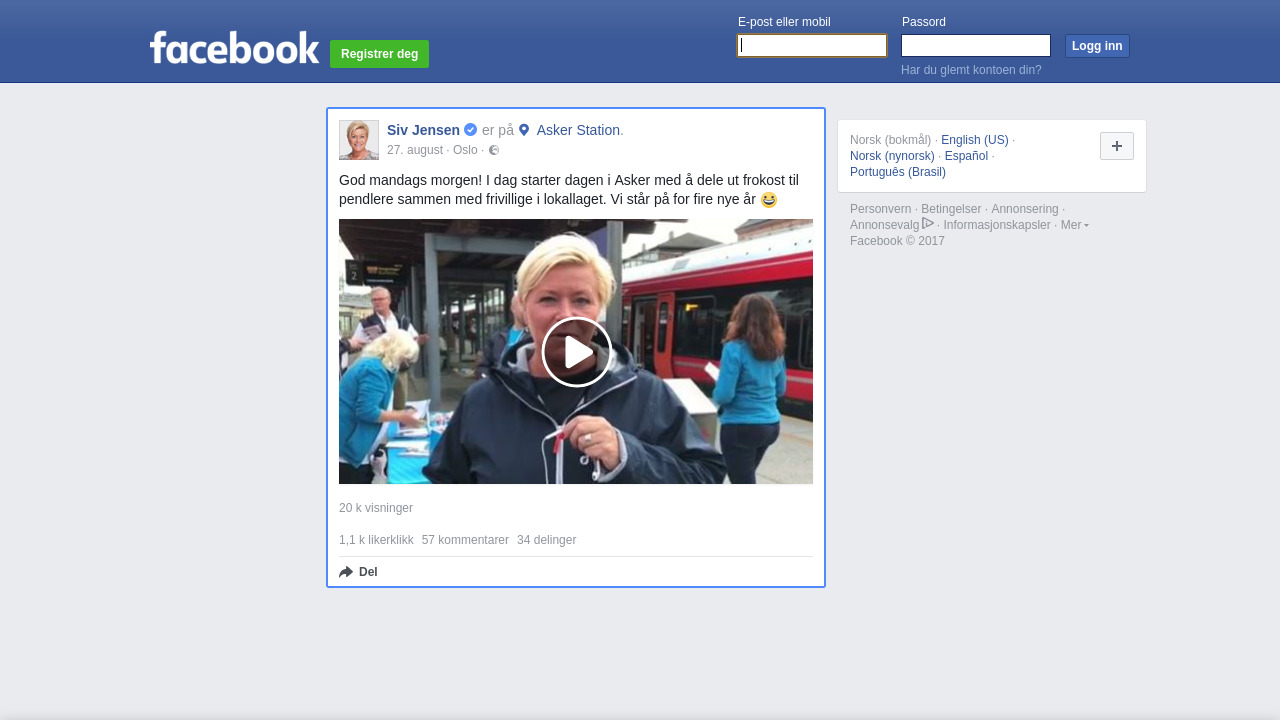Click the Facebook logo
This screenshot has width=1280, height=720.
tap(234, 47)
